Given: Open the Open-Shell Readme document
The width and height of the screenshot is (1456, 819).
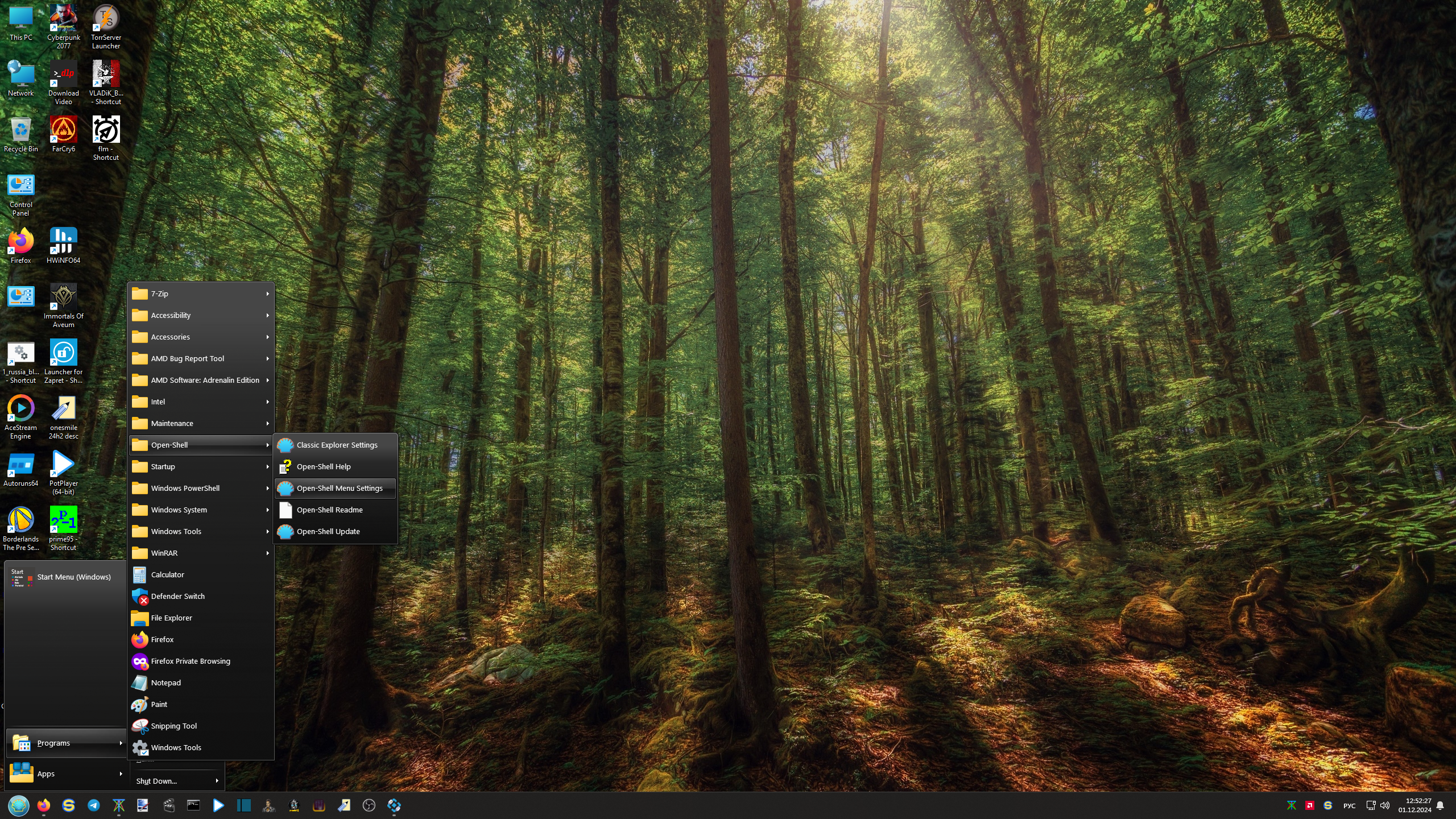Looking at the screenshot, I should click(329, 510).
